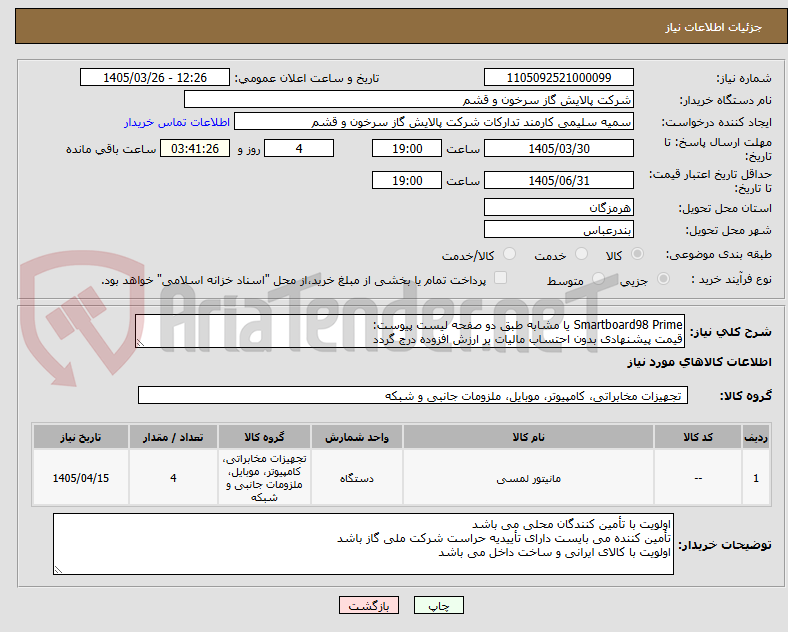The height and width of the screenshot is (632, 788).
Task: Click the بازگشت (back) button
Action: click(369, 605)
